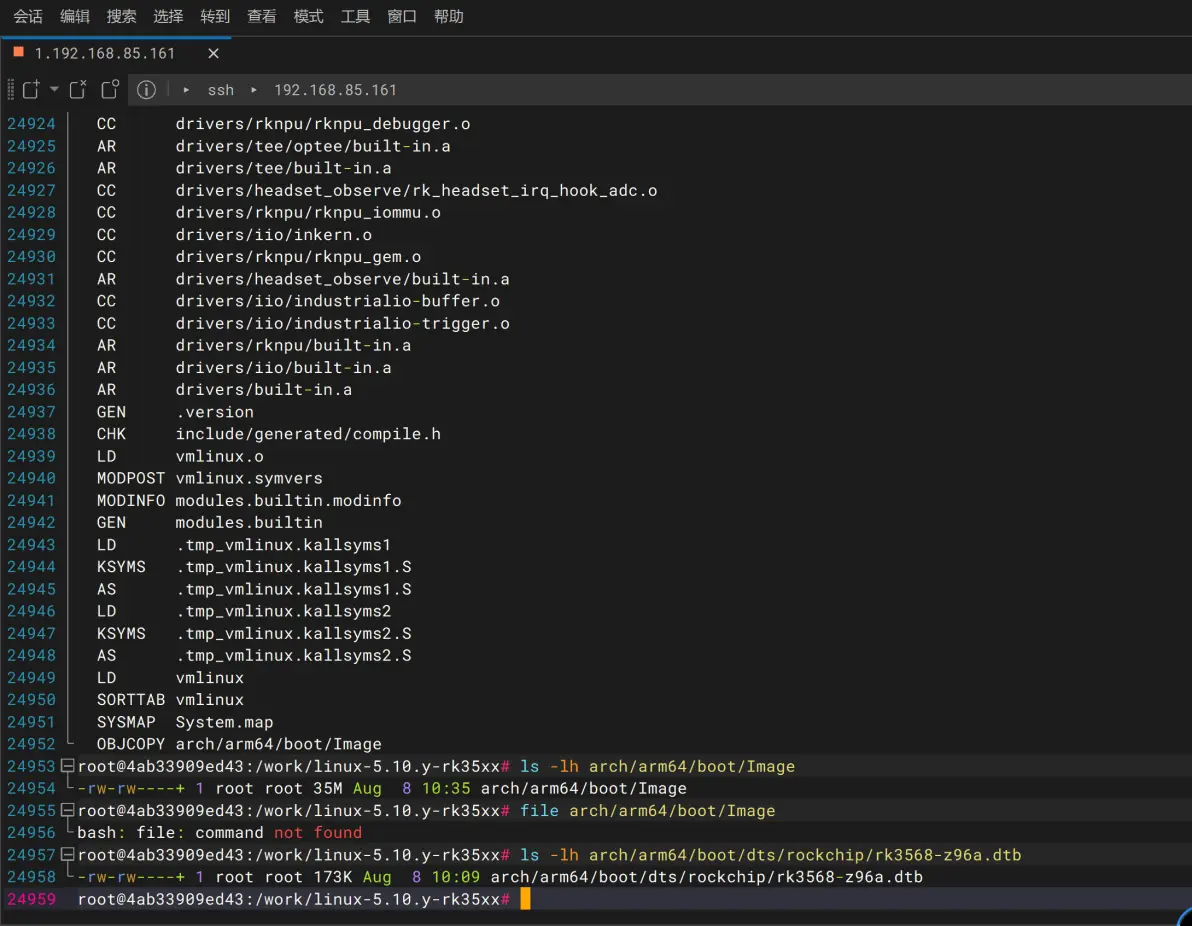Click .tmp_vmlinux.kallsyms2 on LD line
Viewport: 1192px width, 926px height.
(x=284, y=611)
